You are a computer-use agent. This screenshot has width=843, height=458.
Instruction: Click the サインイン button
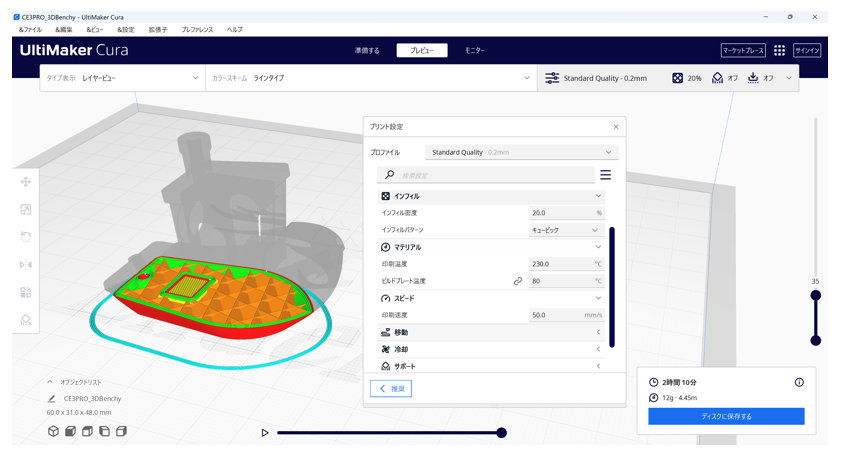tap(807, 51)
